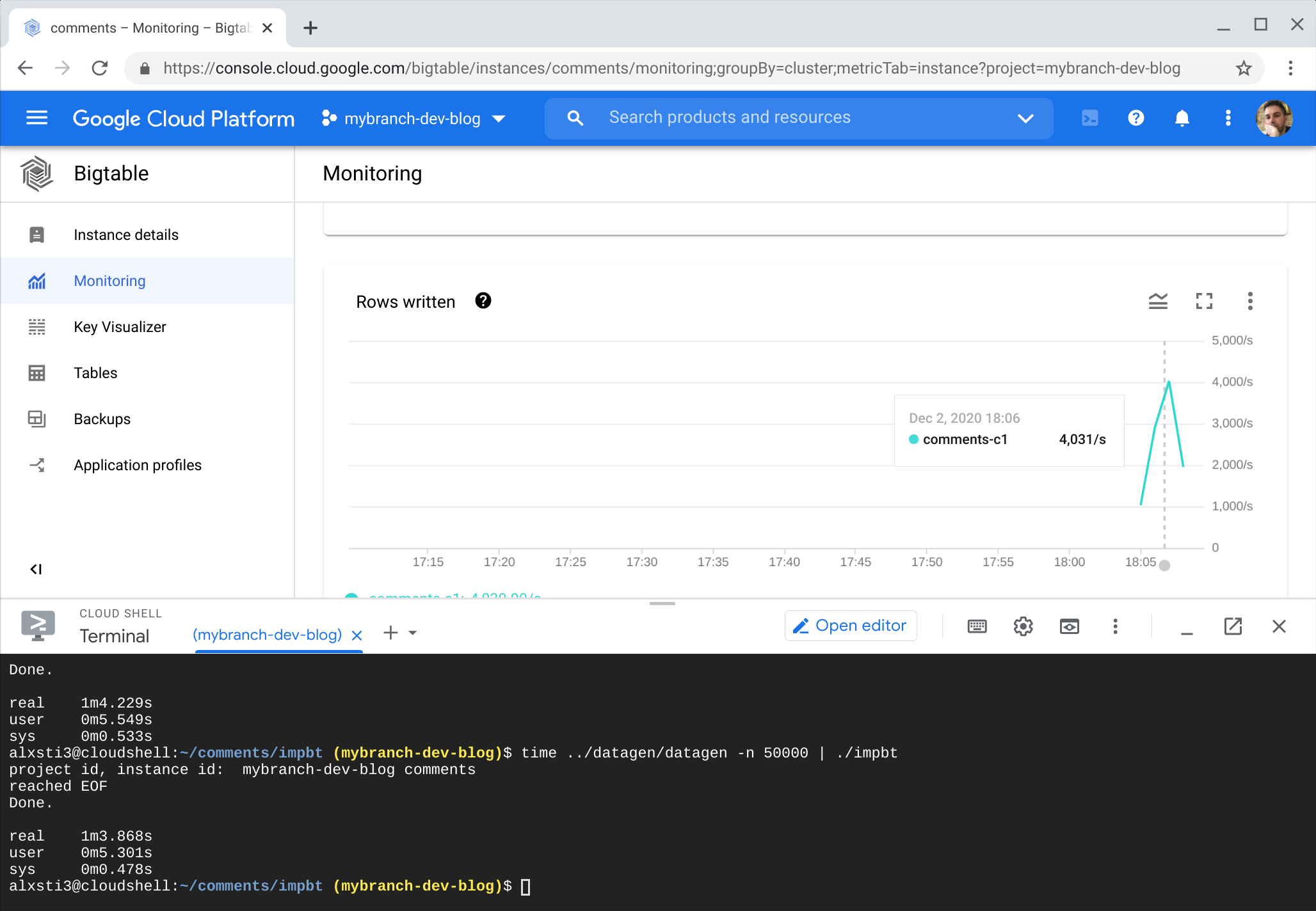
Task: Open the Key Visualizer page
Action: click(147, 327)
